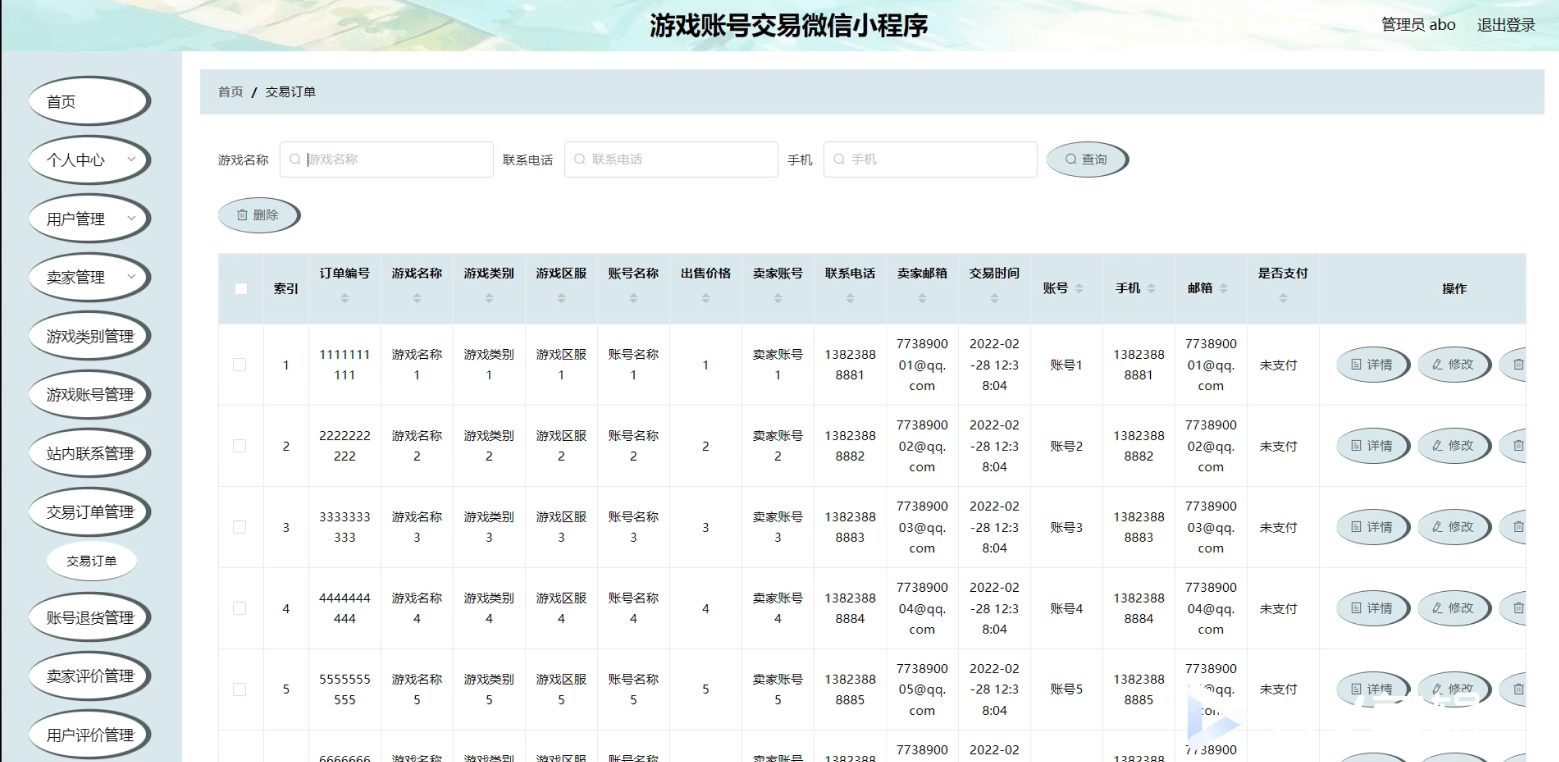
Task: Check the checkbox for row 4
Action: [x=240, y=608]
